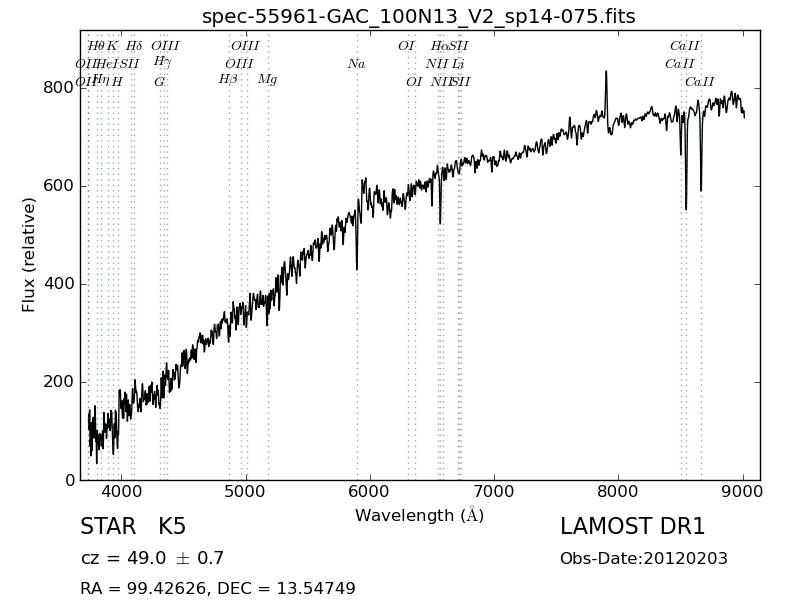
Task: Click the x-axis tick label 8000
Action: coord(619,492)
